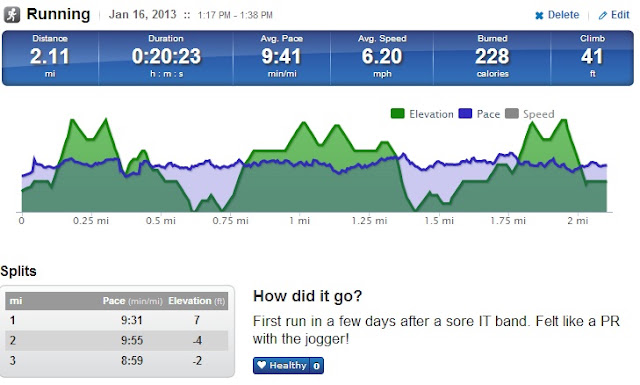Select the Avg. Pace 9:41 stat
The image size is (640, 385).
pos(282,56)
